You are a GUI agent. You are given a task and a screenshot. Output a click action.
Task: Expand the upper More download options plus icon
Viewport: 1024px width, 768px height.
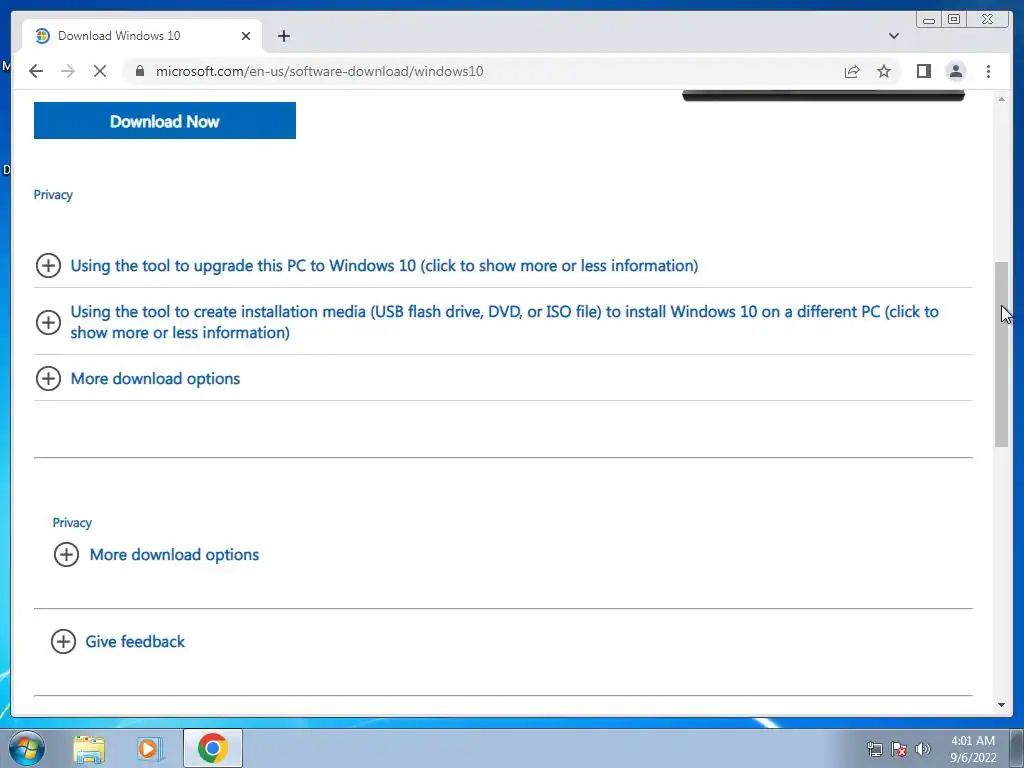[48, 378]
